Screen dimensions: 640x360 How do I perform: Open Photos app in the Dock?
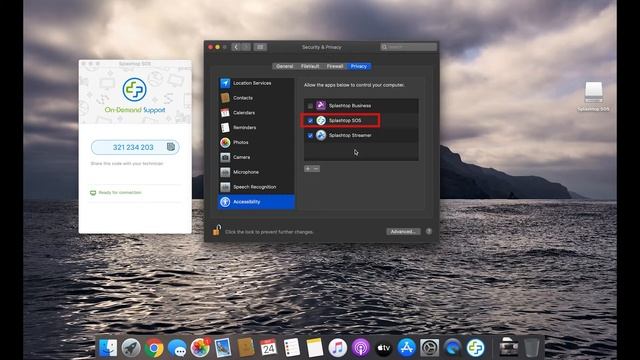pyautogui.click(x=200, y=348)
